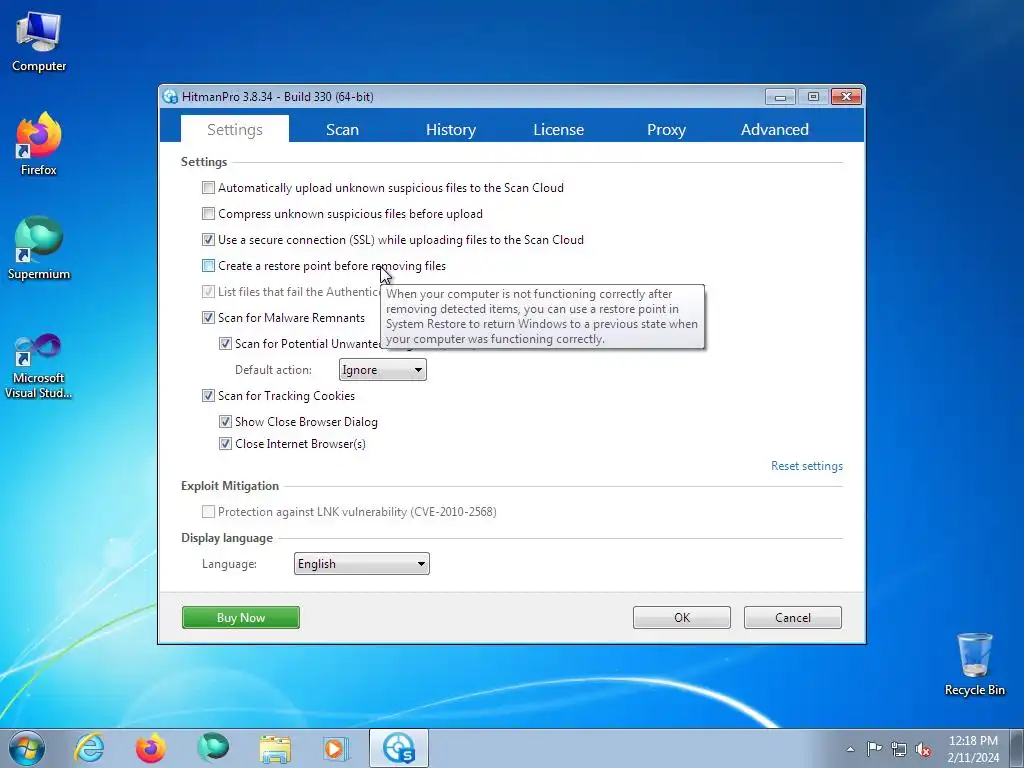Uncheck Close Internet Browser(s)
Screen dimensions: 1024x768
(x=225, y=444)
